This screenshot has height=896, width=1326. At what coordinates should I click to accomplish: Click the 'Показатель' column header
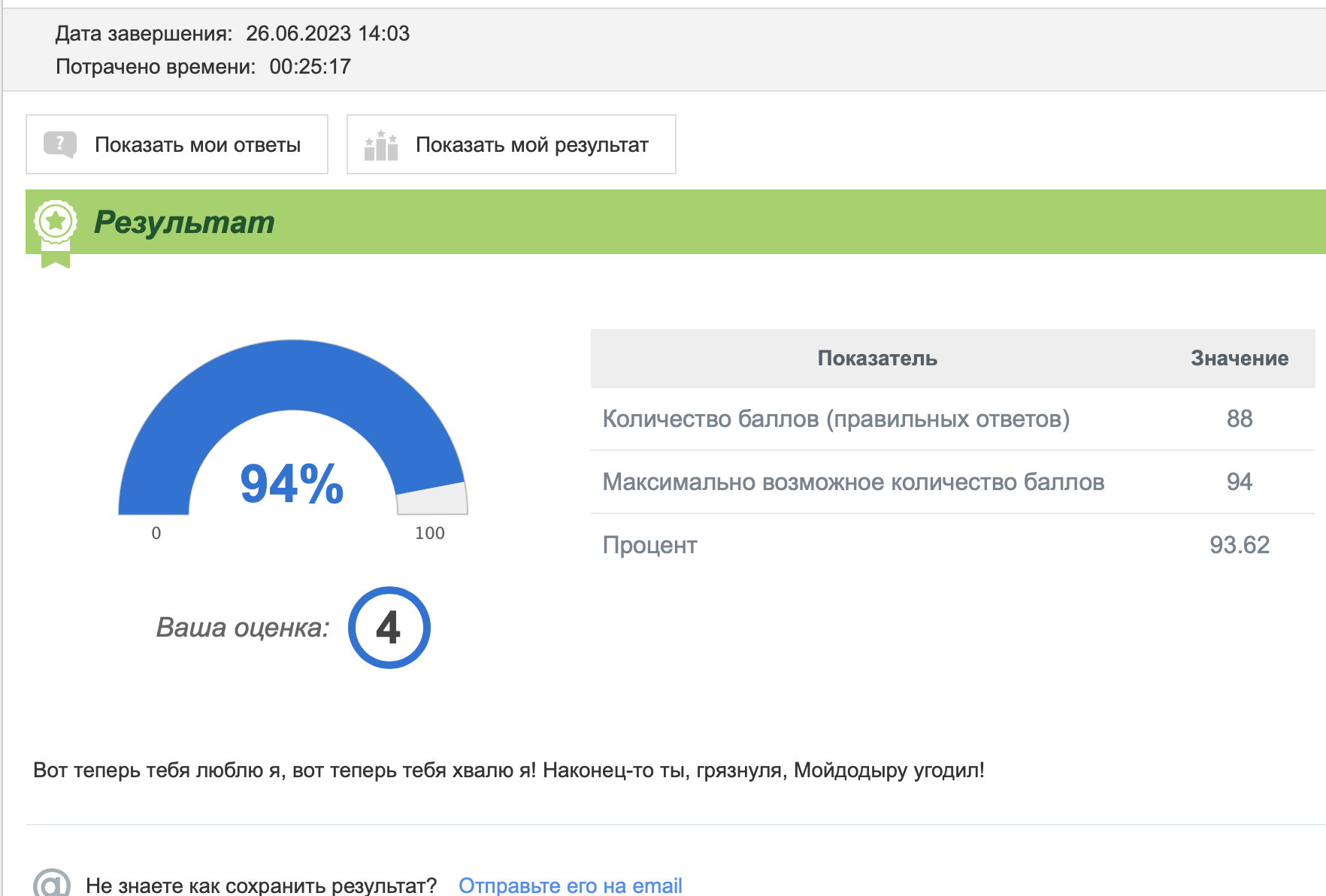(x=877, y=358)
